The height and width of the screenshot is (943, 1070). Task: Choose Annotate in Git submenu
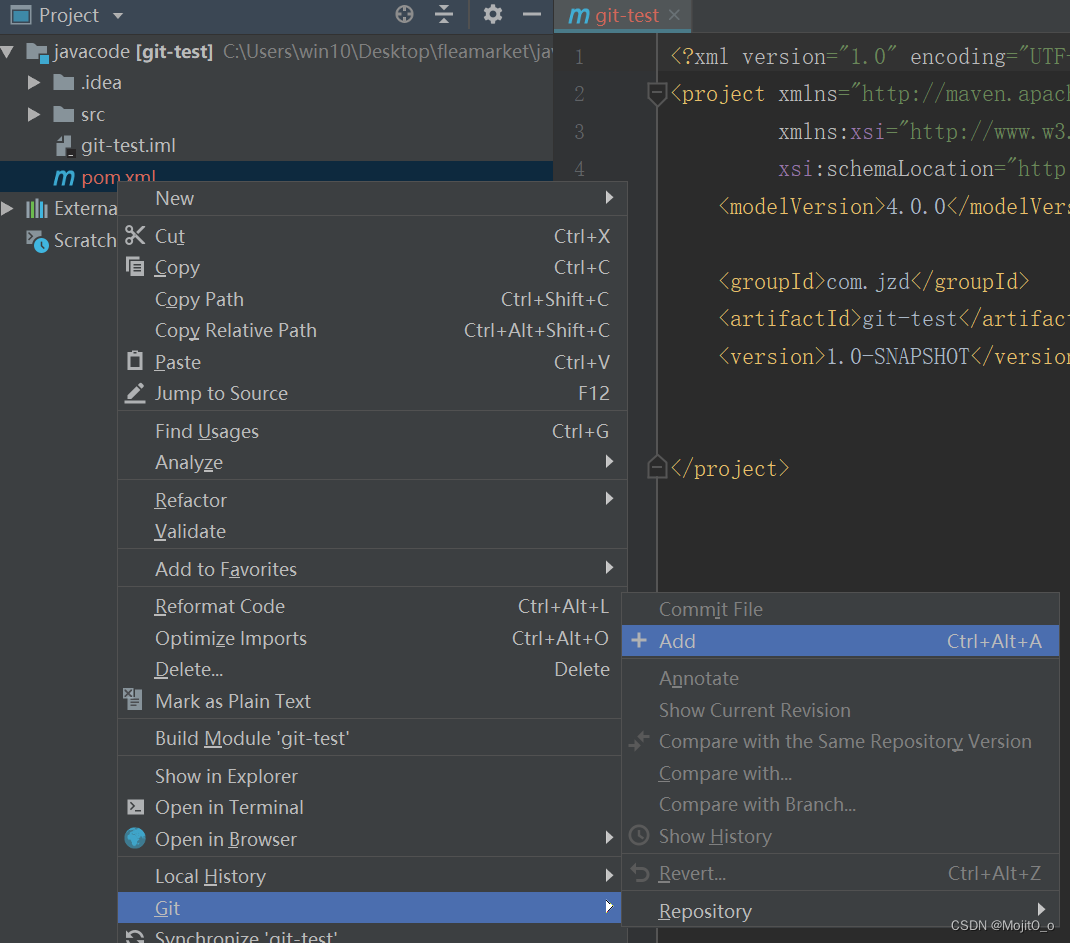click(841, 678)
